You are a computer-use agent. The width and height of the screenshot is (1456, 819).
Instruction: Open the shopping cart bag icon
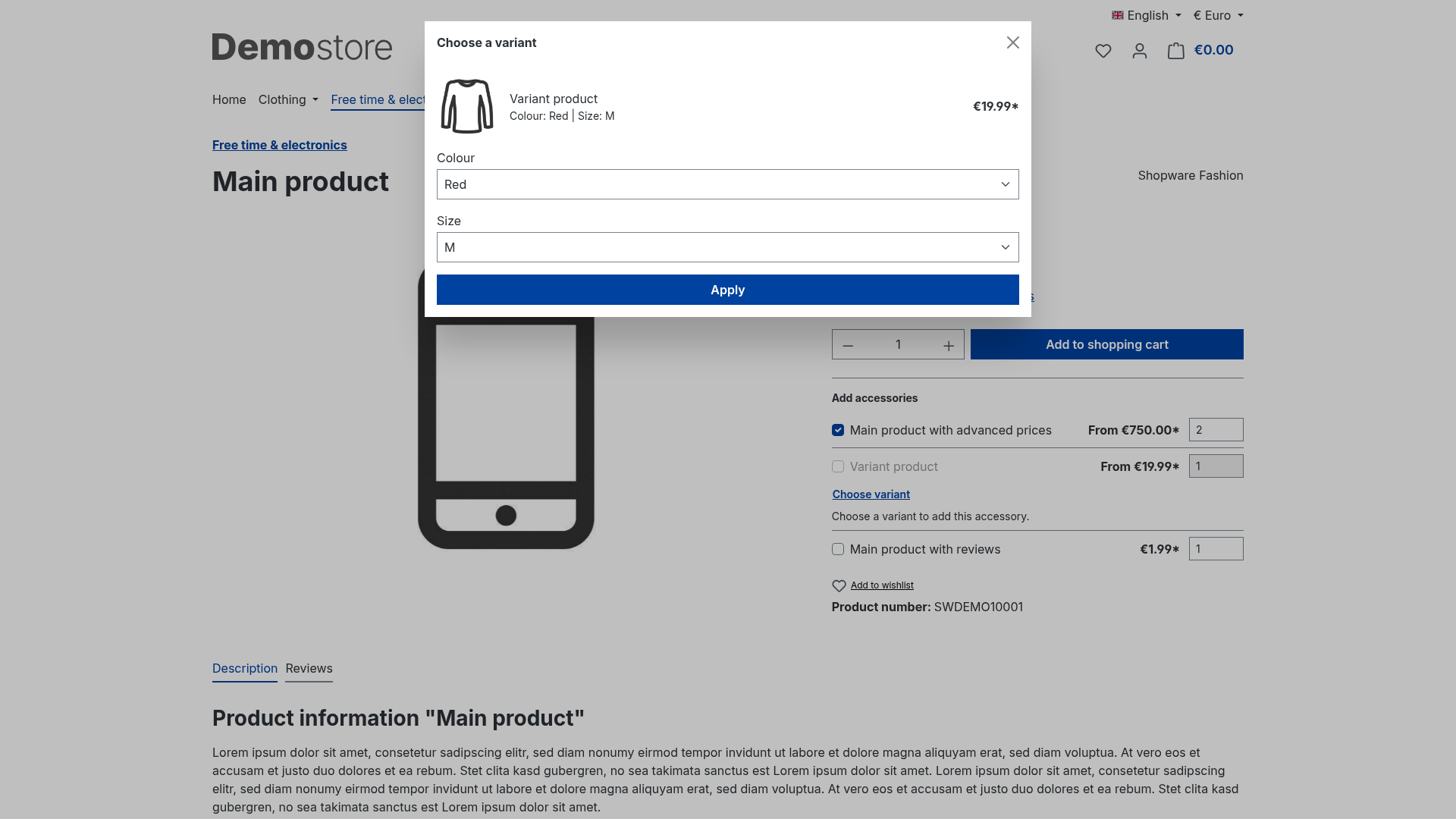coord(1176,51)
